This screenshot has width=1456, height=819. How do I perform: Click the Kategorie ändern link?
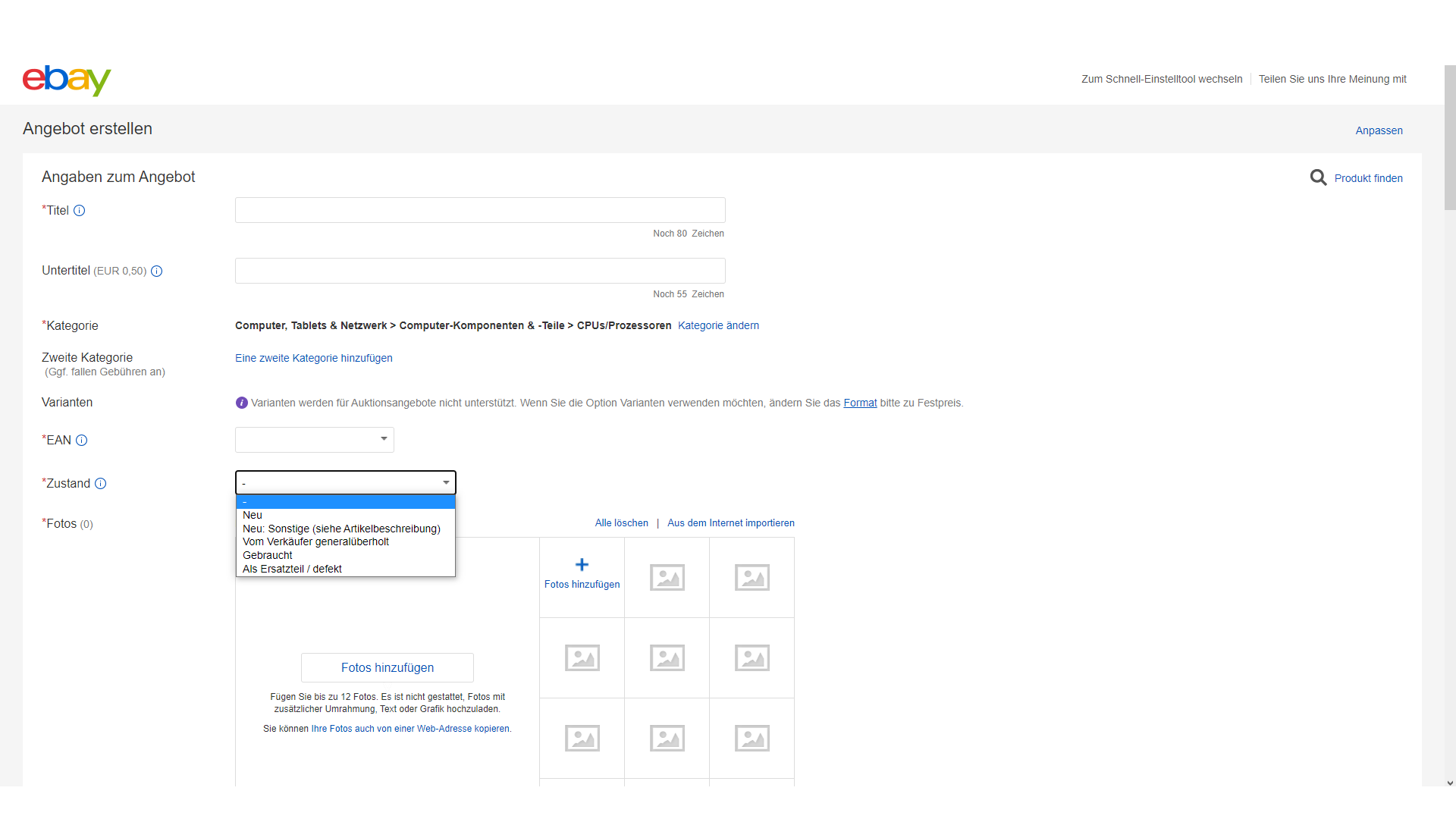[x=718, y=325]
